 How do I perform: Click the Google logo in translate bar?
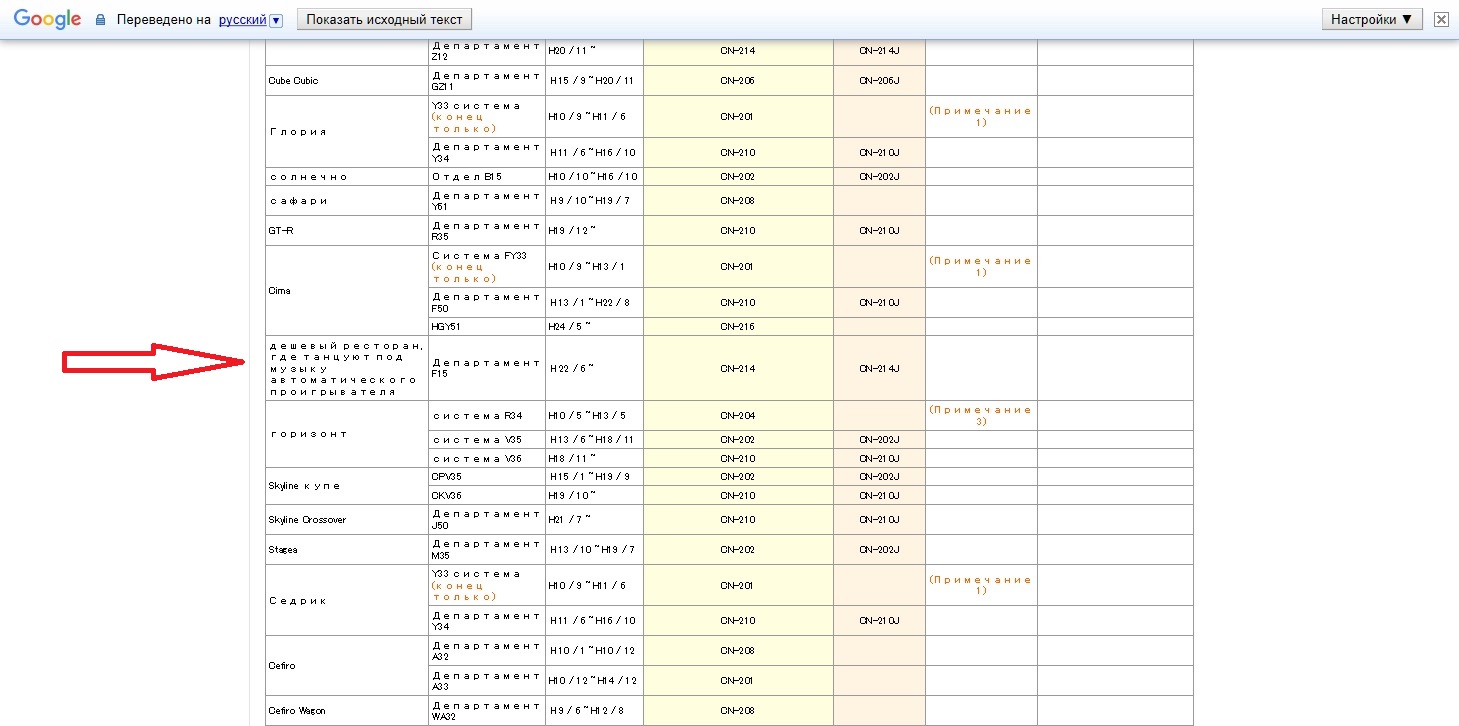47,20
